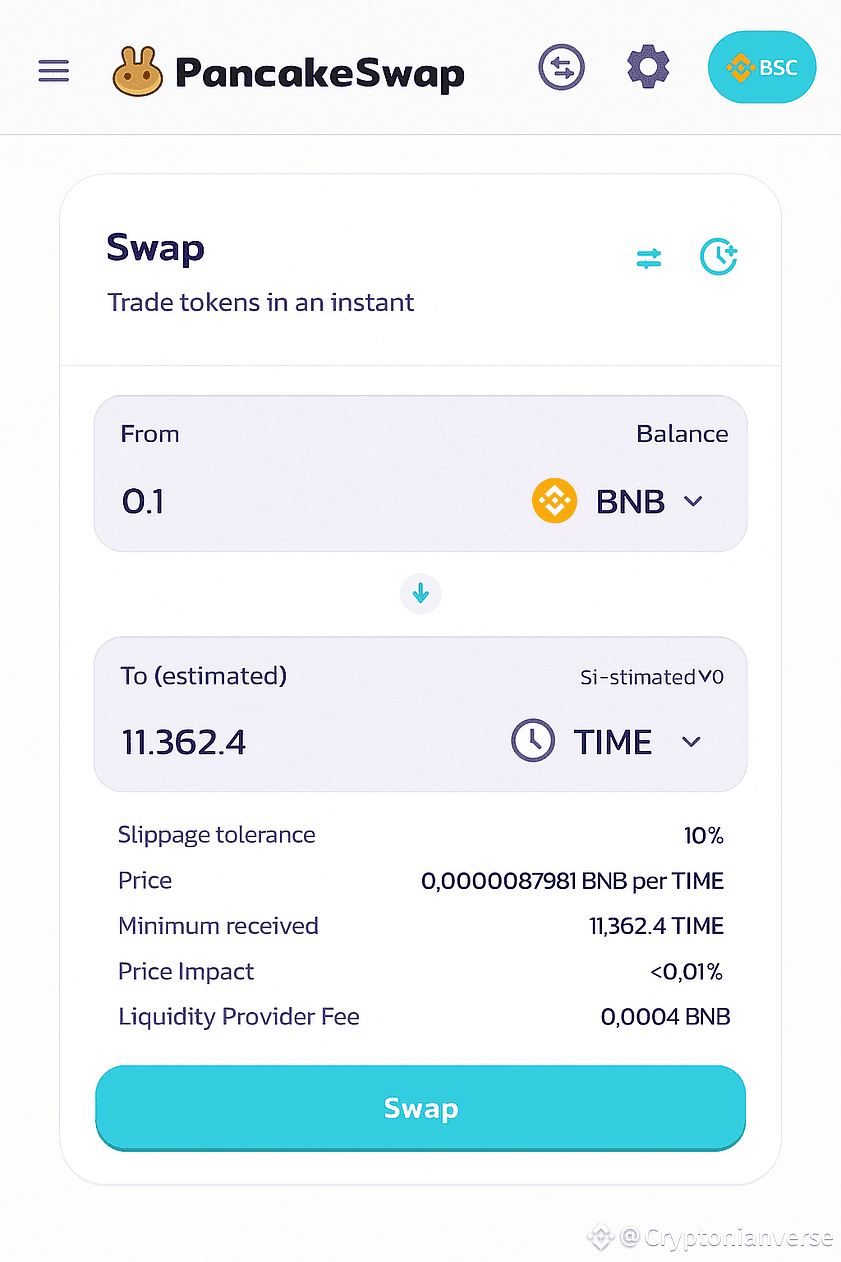
Task: Click the TIME token clock icon
Action: point(533,742)
